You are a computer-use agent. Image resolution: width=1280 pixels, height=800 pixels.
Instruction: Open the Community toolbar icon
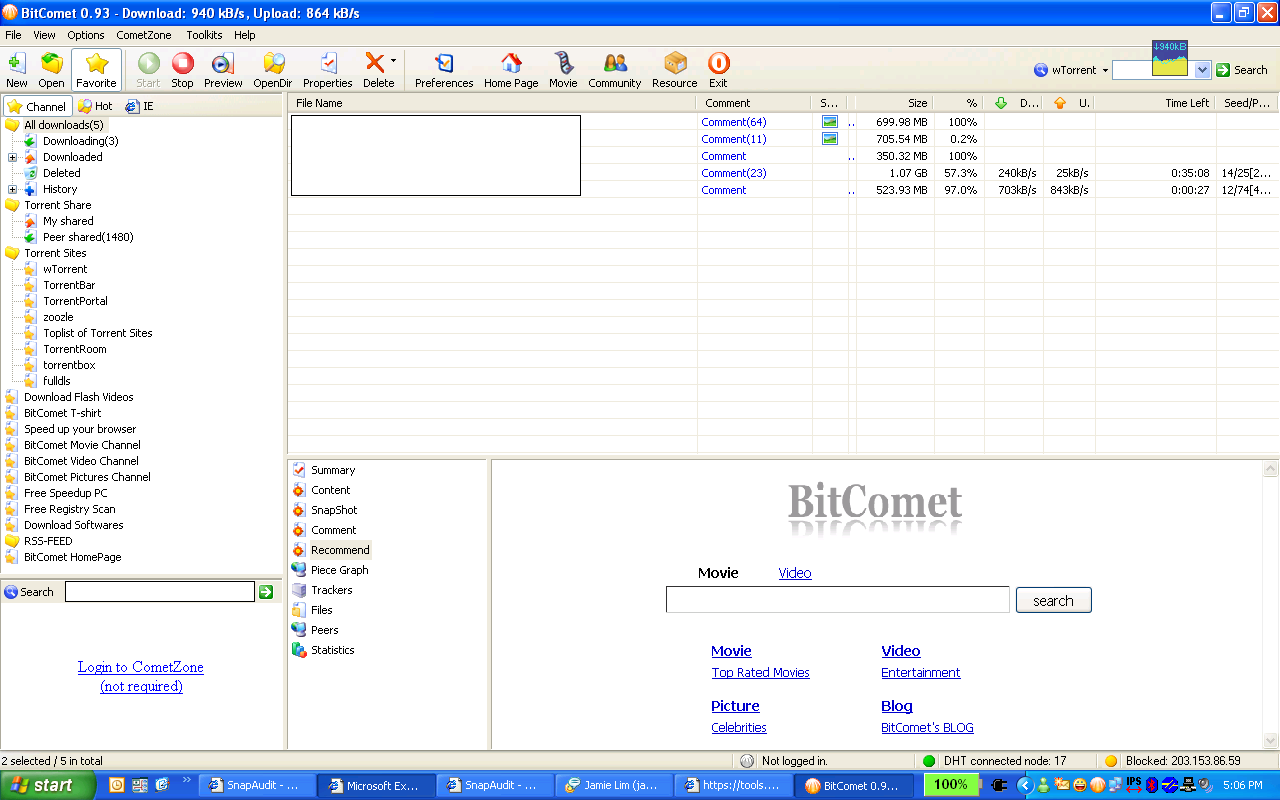pyautogui.click(x=615, y=70)
